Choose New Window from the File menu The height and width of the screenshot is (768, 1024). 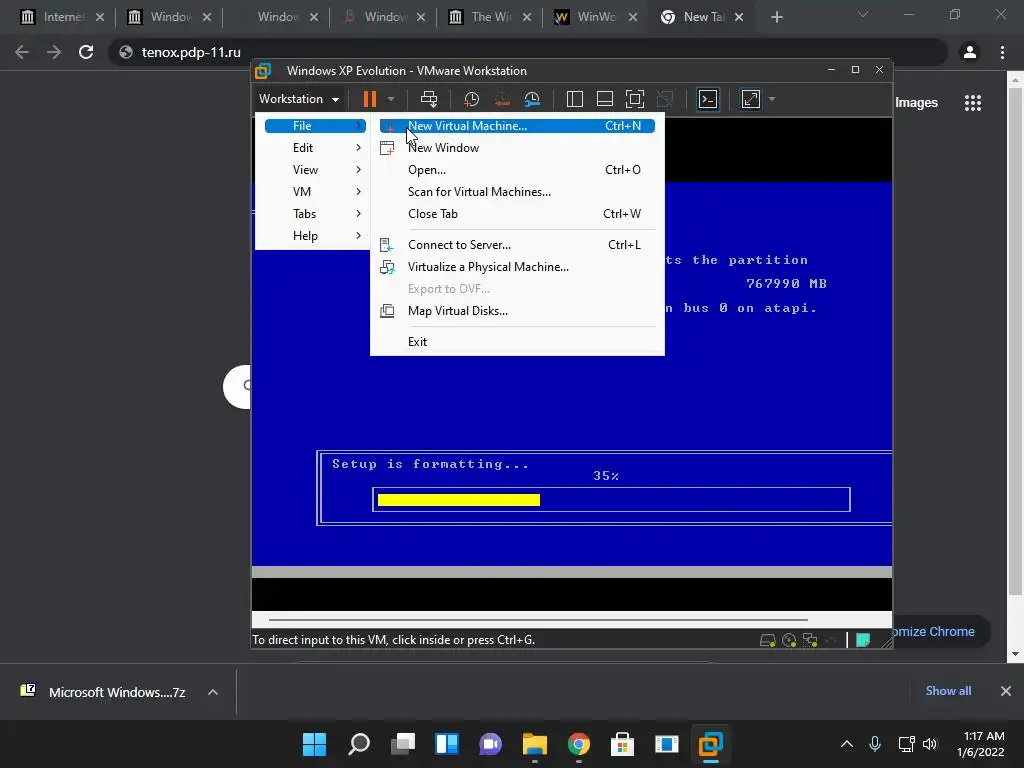pyautogui.click(x=517, y=148)
